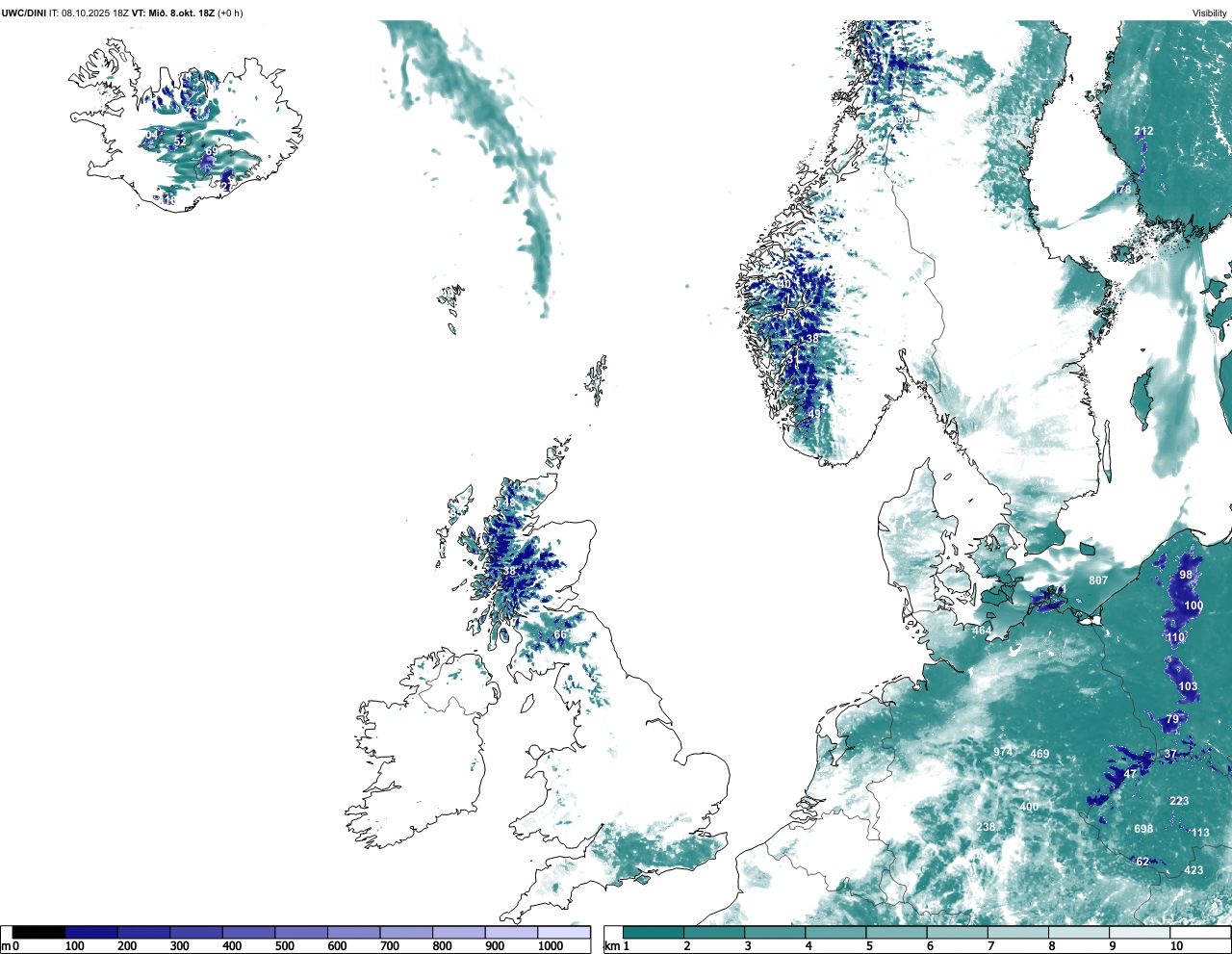Screen dimensions: 1232x954
Task: Click the 113 visibility value on map
Action: (x=1200, y=833)
